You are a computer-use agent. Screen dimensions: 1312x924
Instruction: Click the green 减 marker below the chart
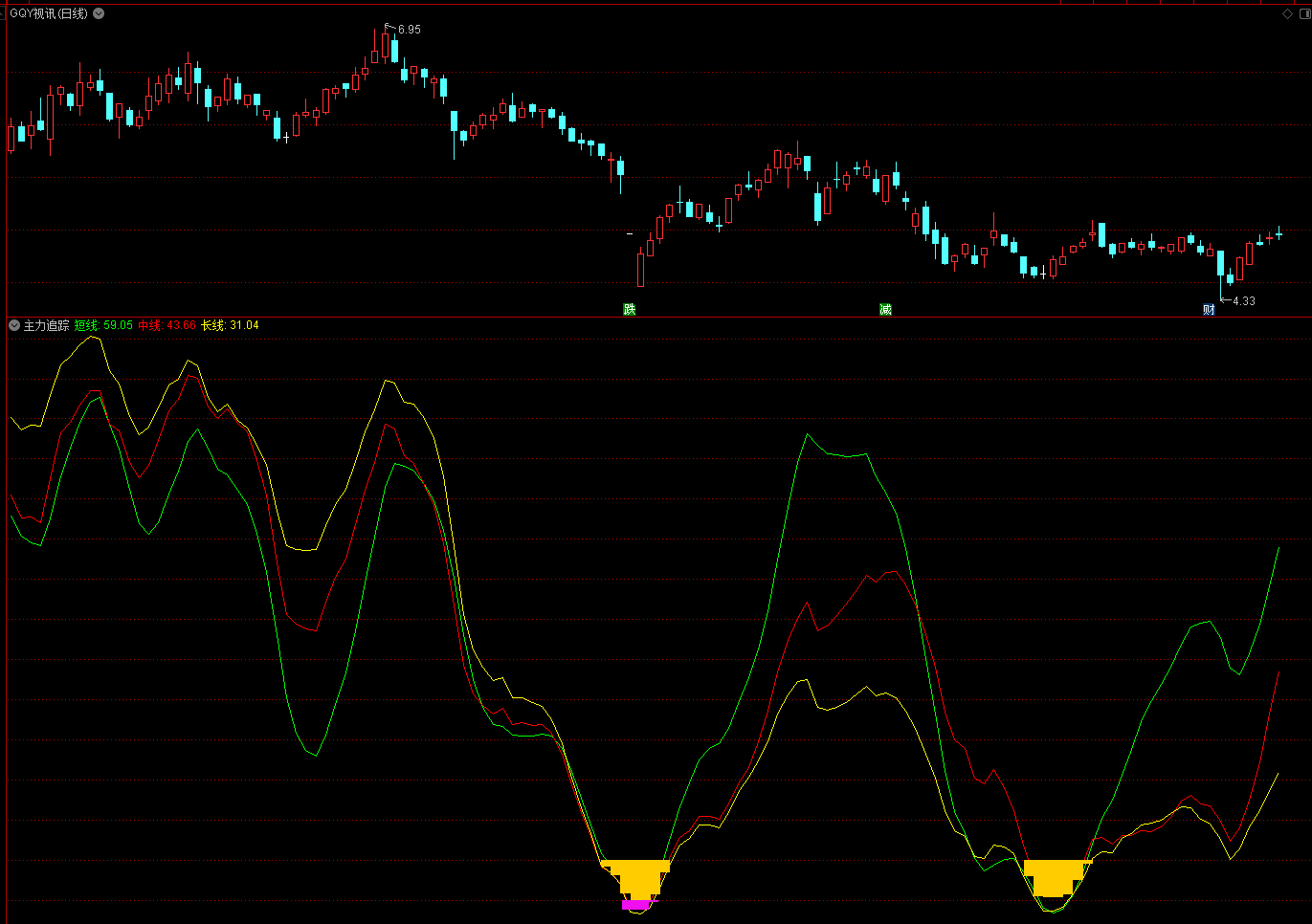(x=885, y=309)
